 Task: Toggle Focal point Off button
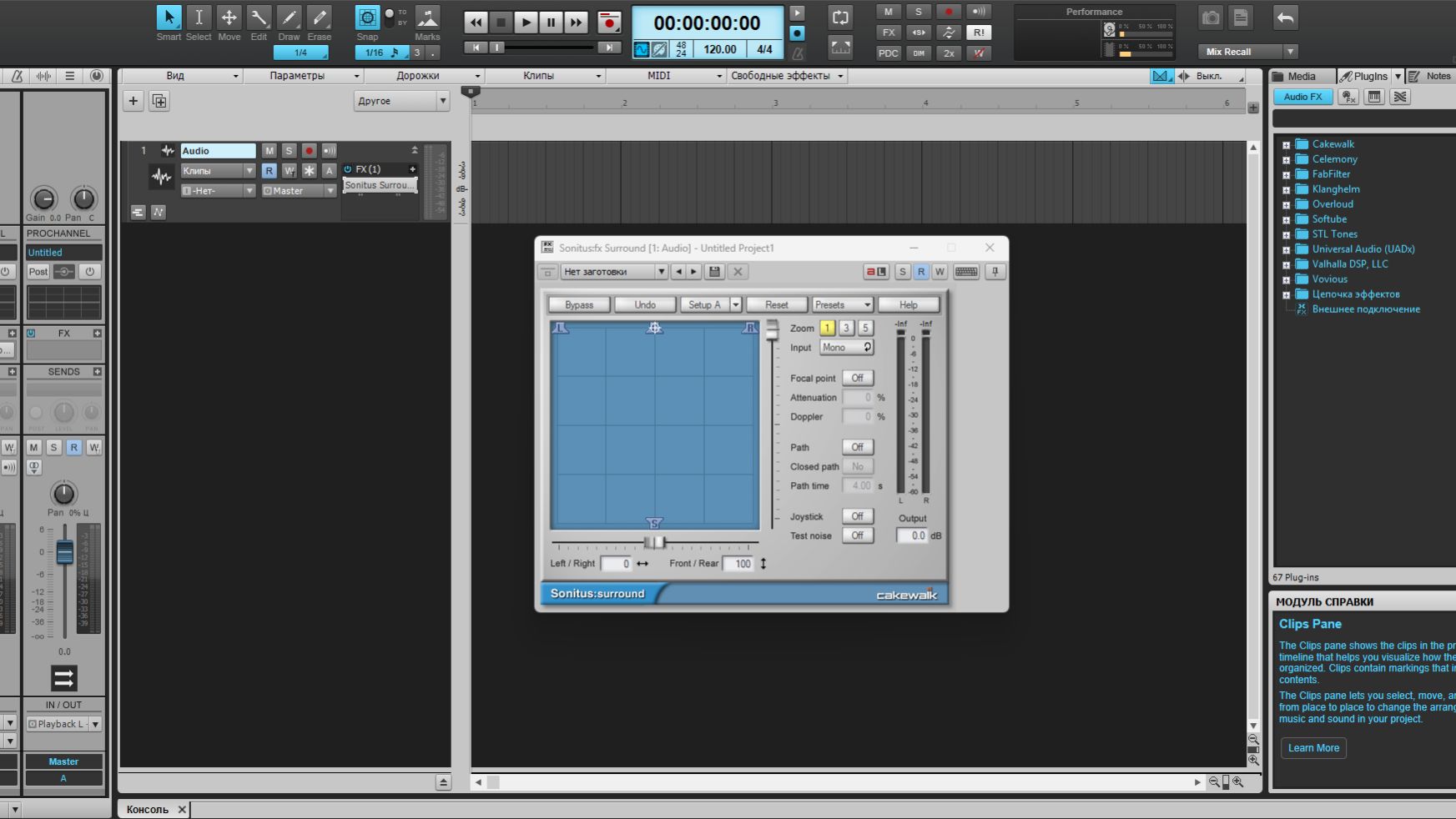point(858,378)
